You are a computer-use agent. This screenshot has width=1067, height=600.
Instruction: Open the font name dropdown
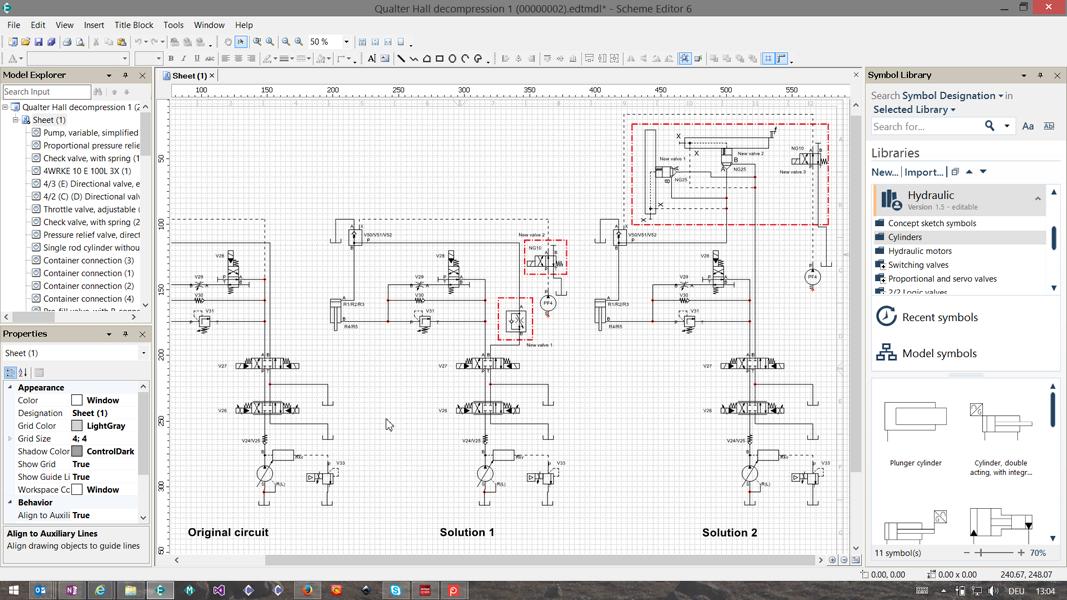pos(125,59)
